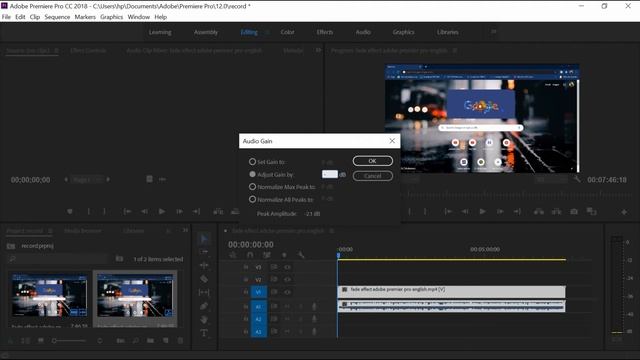640x360 pixels.
Task: Select the Hand tool
Action: tap(204, 320)
